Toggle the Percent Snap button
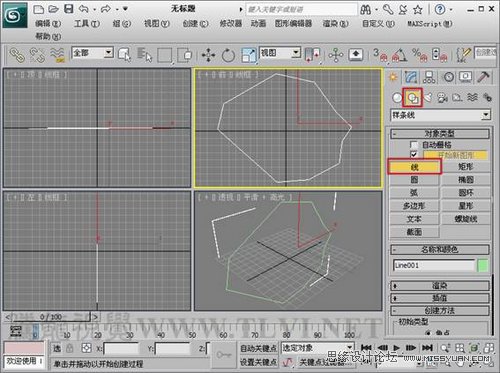500x373 pixels. tap(420, 55)
